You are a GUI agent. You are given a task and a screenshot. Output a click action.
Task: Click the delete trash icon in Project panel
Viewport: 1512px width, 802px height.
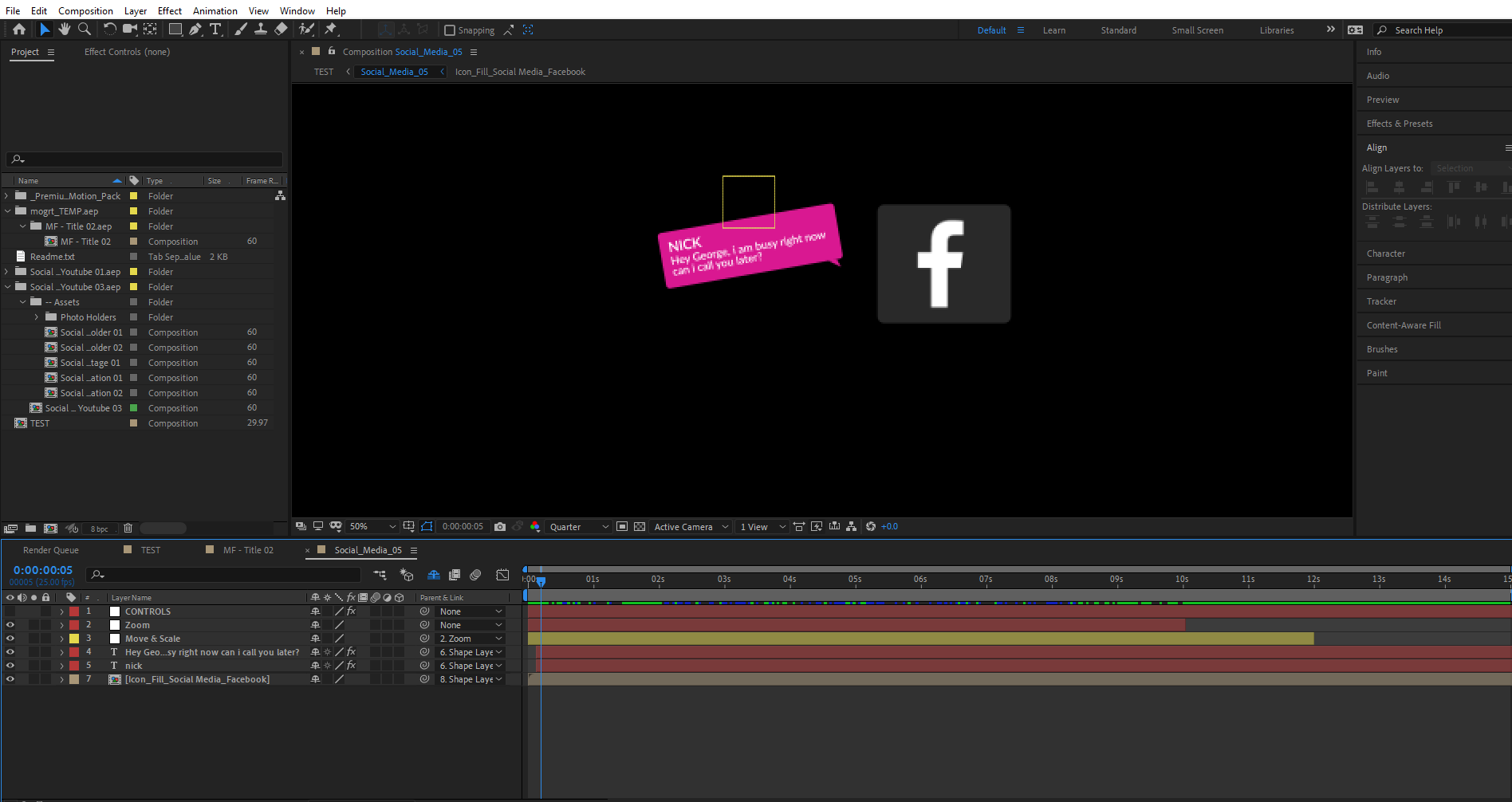pyautogui.click(x=128, y=529)
